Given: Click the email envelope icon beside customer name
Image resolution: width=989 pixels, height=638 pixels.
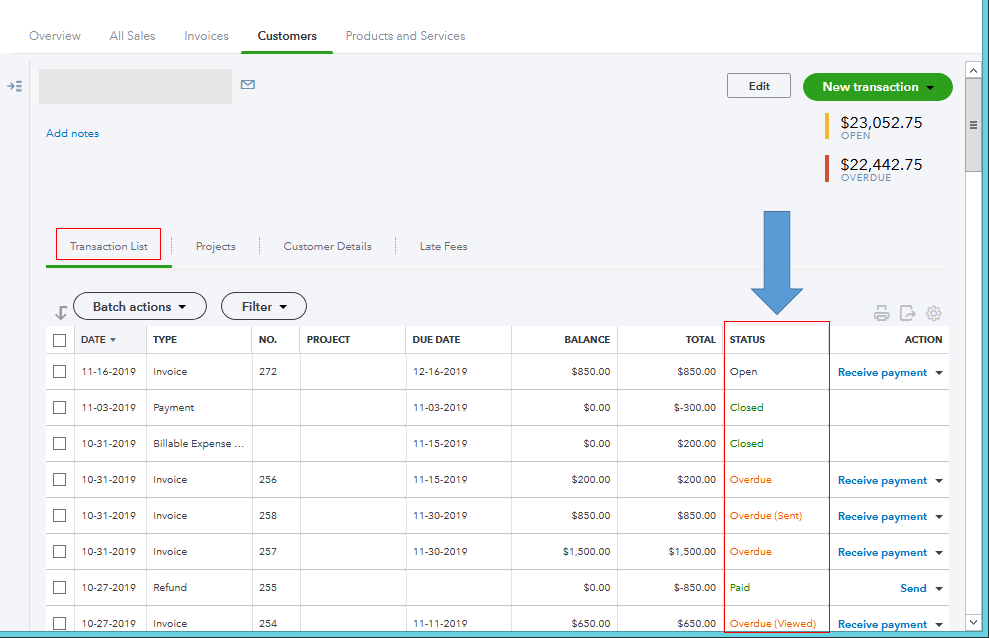Looking at the screenshot, I should 248,84.
